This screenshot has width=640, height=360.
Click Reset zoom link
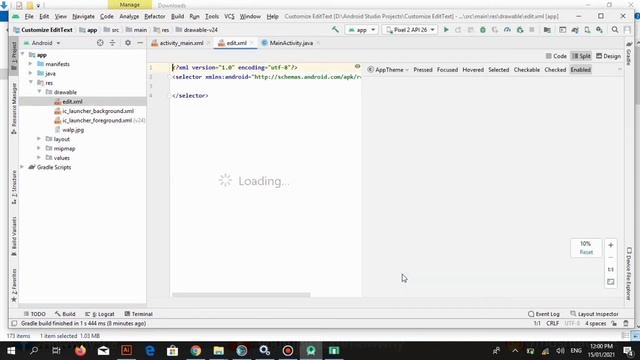586,252
